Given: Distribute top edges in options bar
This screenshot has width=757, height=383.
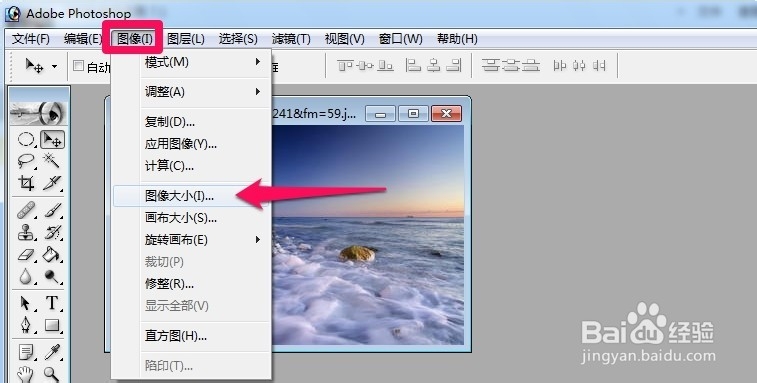Looking at the screenshot, I should pos(490,65).
